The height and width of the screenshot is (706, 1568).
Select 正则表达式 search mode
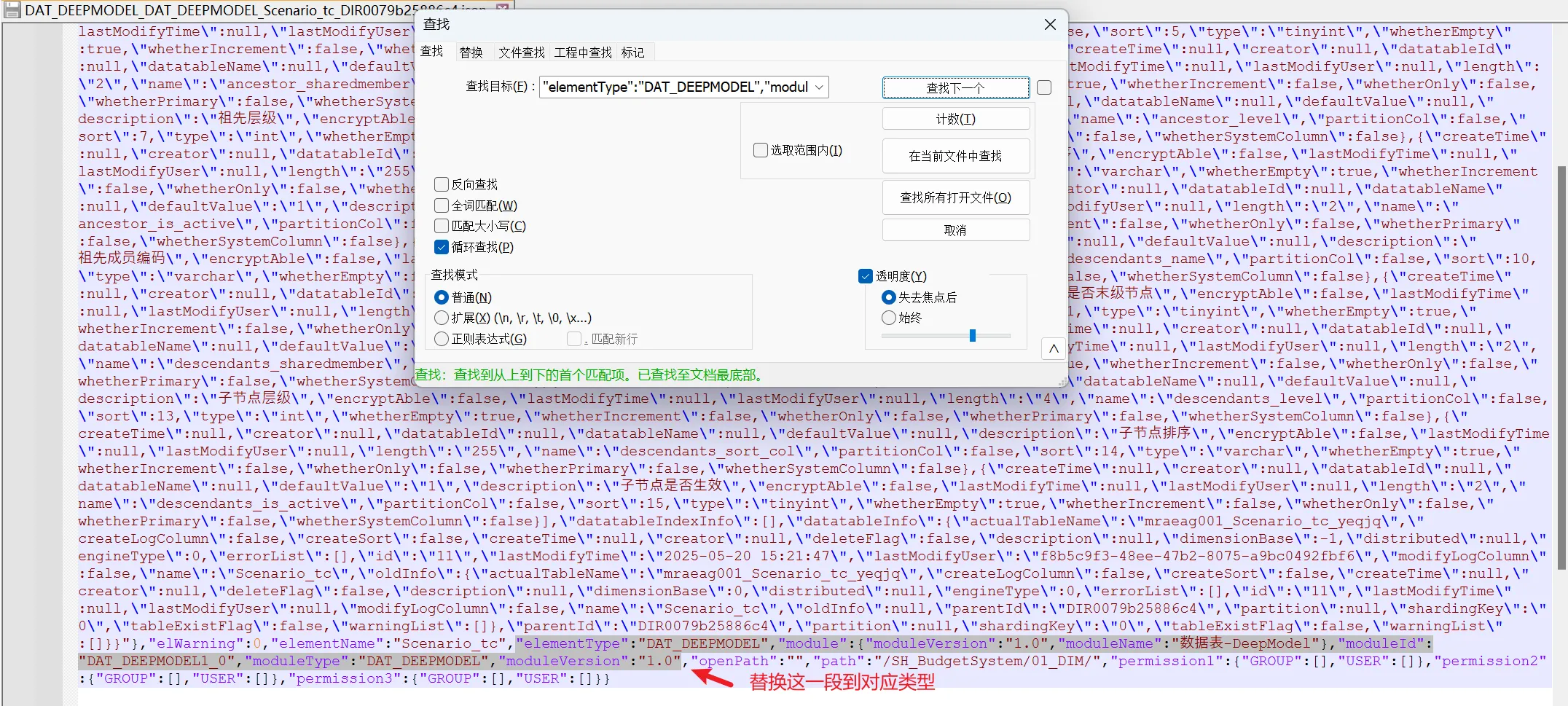pos(442,339)
